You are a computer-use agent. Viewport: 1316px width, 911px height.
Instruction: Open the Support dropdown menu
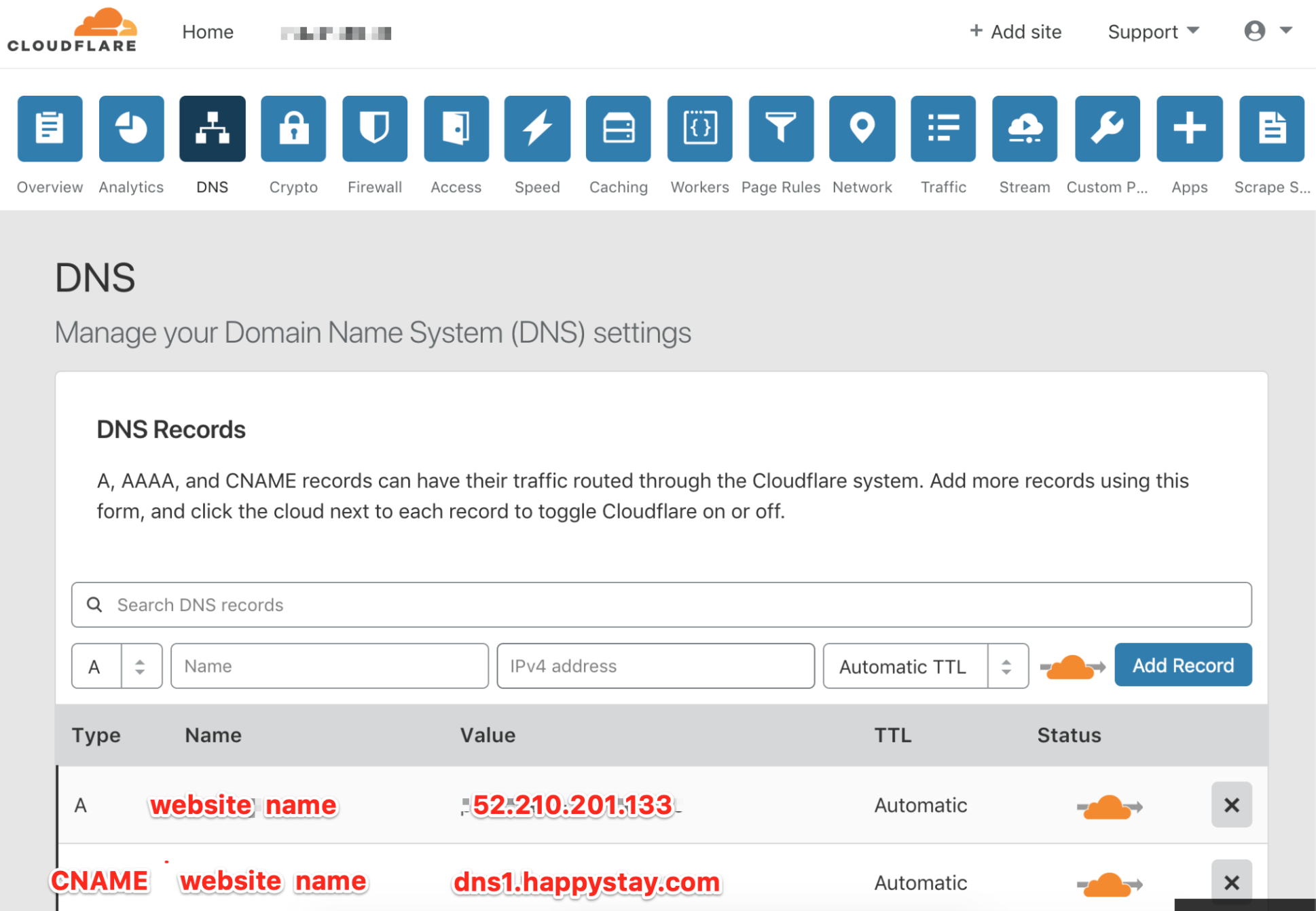coord(1153,32)
